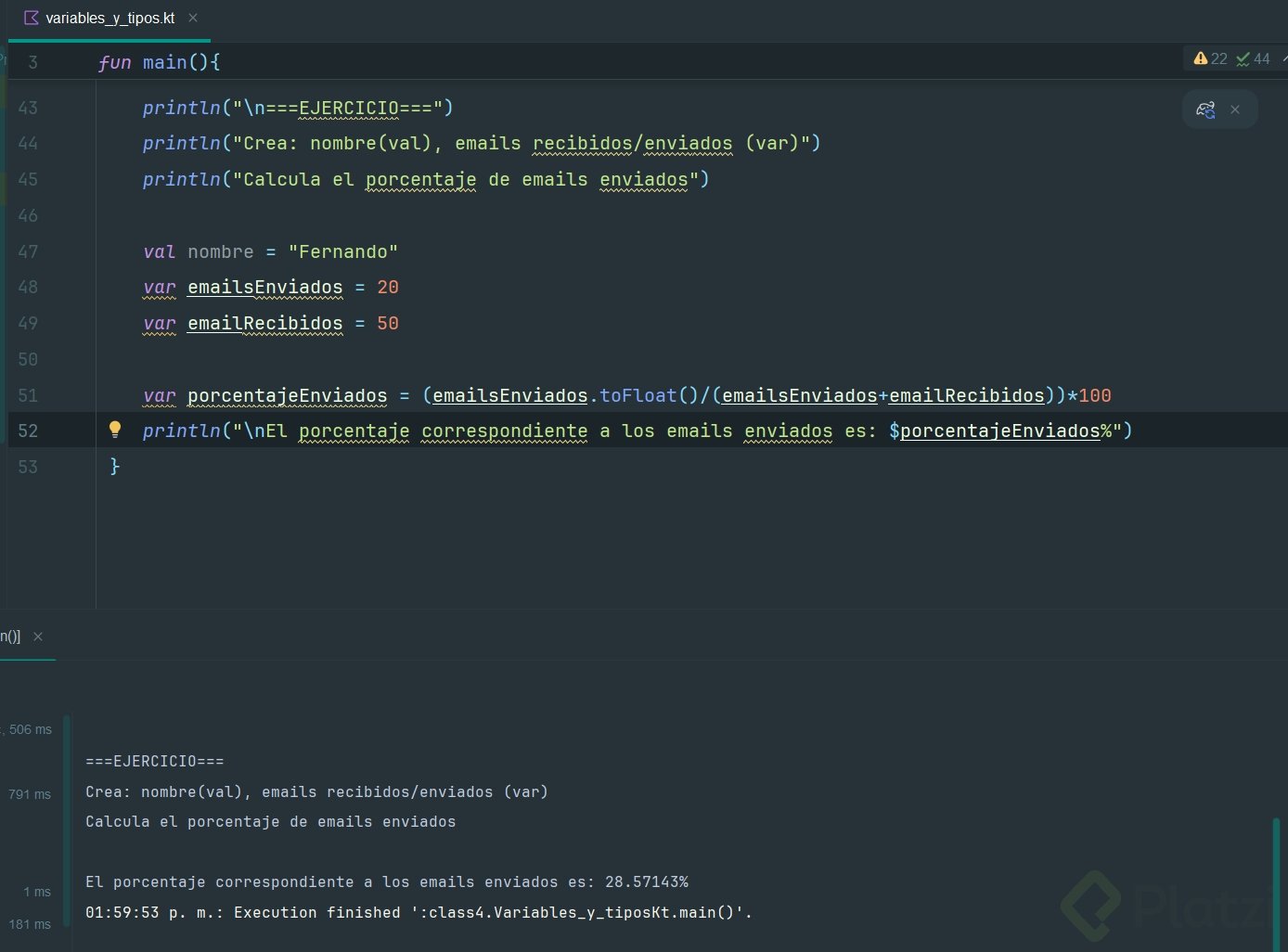
Task: Click line number 51 in the gutter
Action: [x=28, y=395]
